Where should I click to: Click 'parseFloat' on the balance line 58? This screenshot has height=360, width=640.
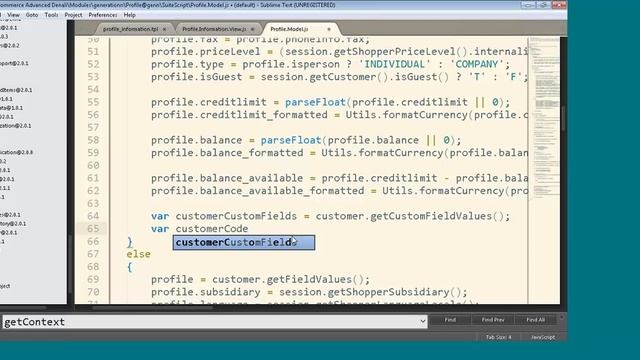click(x=291, y=140)
